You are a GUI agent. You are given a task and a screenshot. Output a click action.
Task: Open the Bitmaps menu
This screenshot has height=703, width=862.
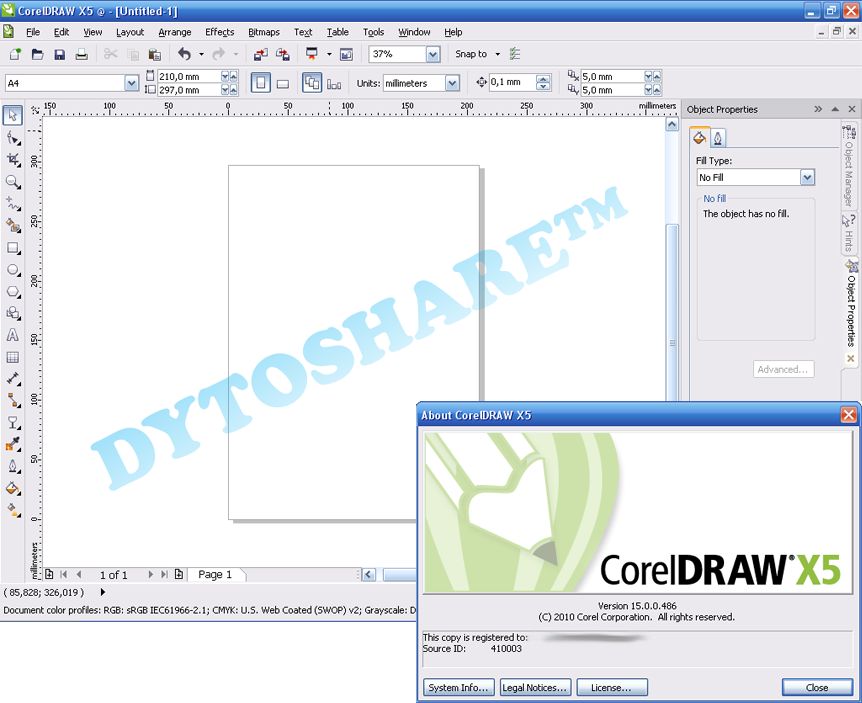pos(264,32)
